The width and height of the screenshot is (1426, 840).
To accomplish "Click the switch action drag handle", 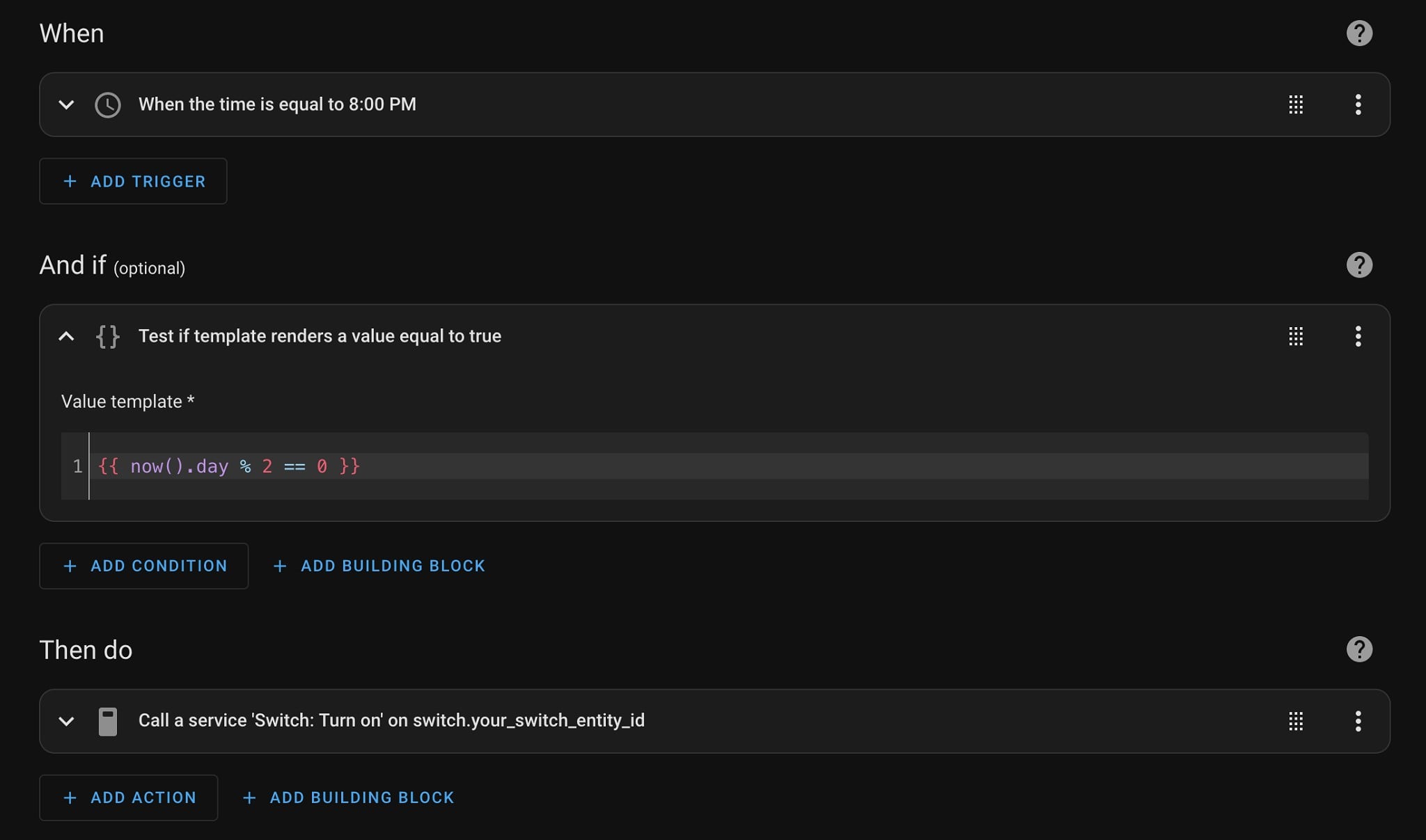I will [1295, 721].
